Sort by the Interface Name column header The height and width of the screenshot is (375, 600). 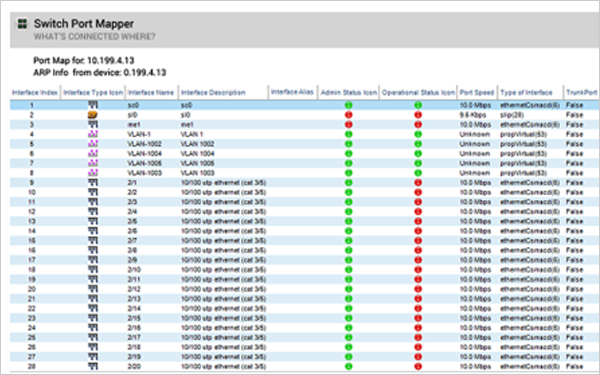click(150, 92)
